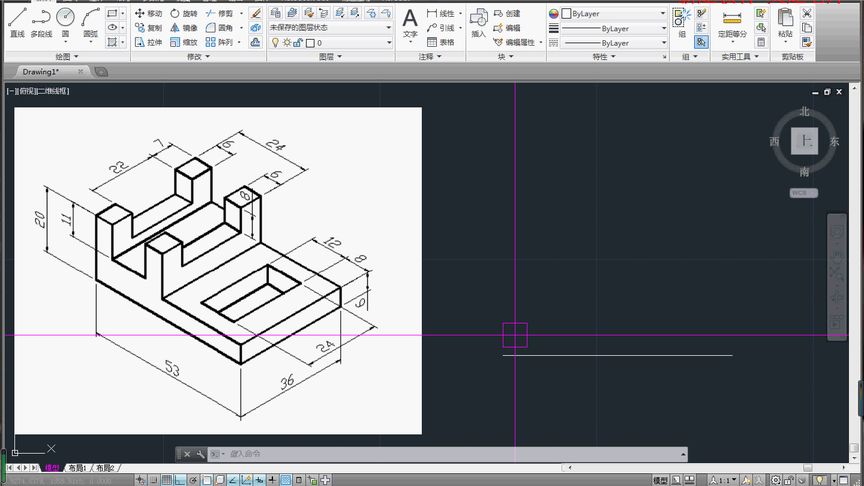Switch to the 布局1 layout tab
The image size is (864, 486).
tap(77, 468)
